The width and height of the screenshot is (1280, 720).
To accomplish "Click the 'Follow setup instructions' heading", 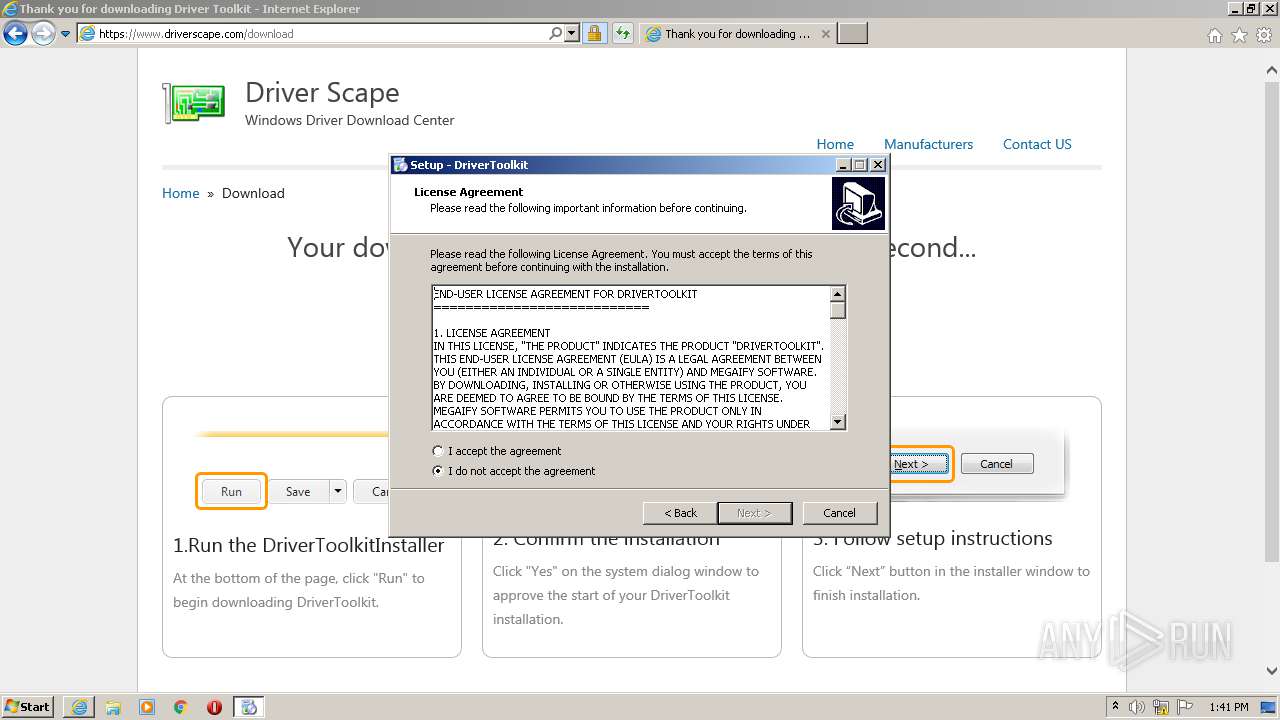I will pyautogui.click(x=933, y=538).
